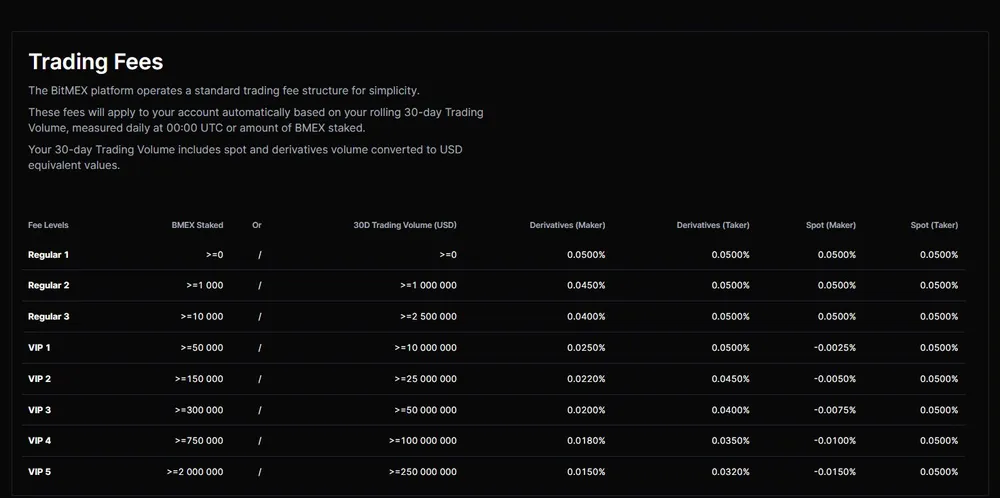Viewport: 1000px width, 498px height.
Task: Click the >=300 000 BMEX staked value
Action: [199, 410]
